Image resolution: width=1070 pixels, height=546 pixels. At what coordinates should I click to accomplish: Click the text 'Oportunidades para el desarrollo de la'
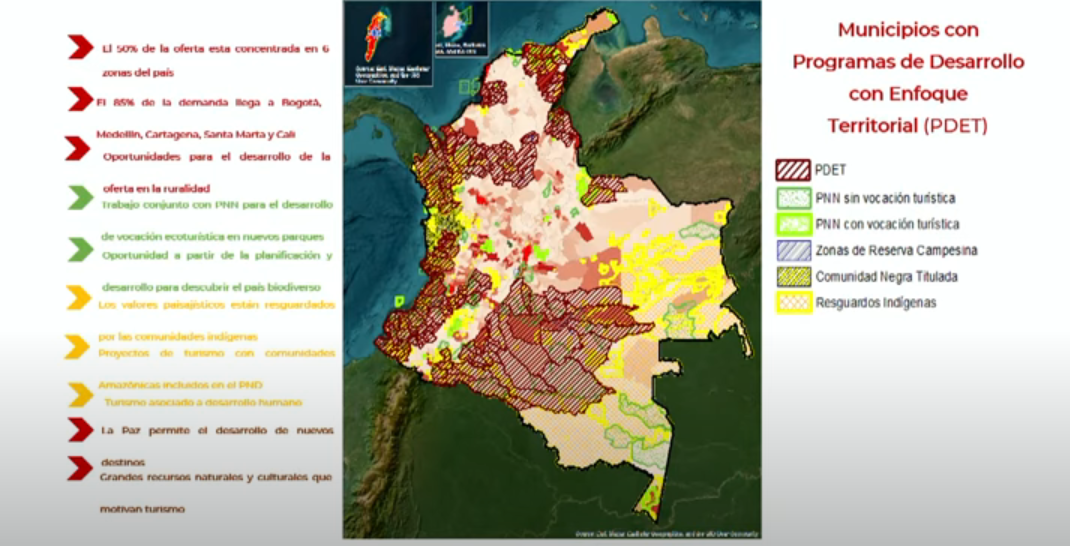[x=217, y=156]
